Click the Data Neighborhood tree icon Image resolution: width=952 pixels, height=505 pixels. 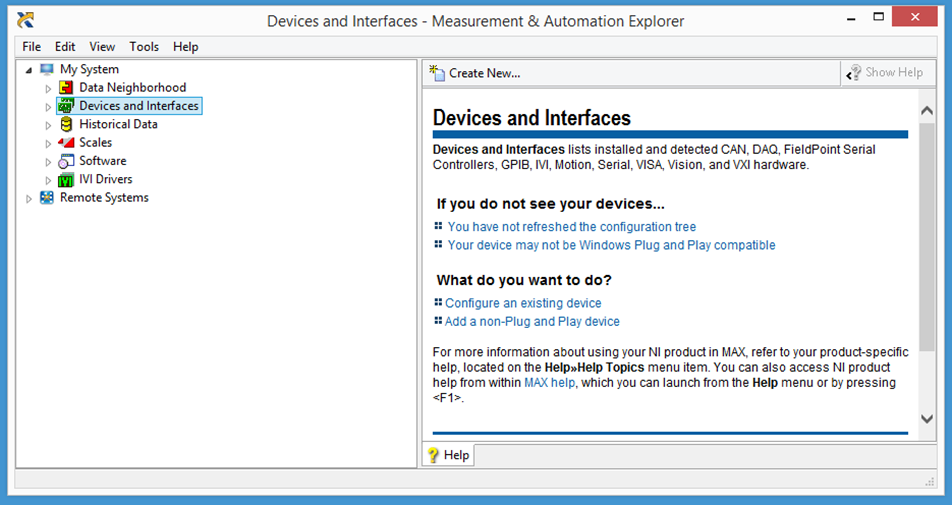pyautogui.click(x=66, y=88)
